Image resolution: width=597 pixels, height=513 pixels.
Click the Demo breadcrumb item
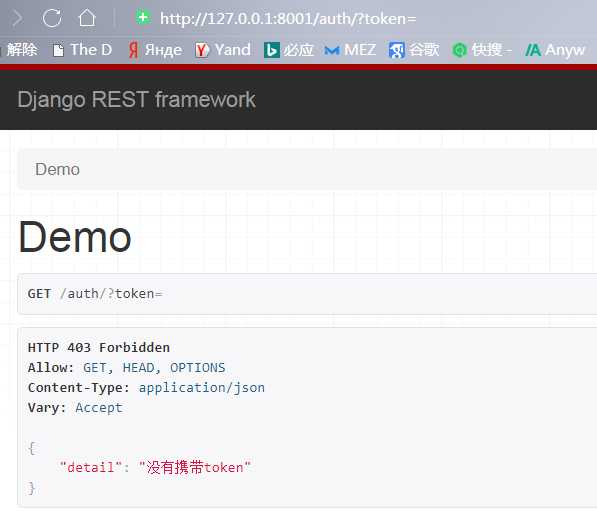point(57,169)
